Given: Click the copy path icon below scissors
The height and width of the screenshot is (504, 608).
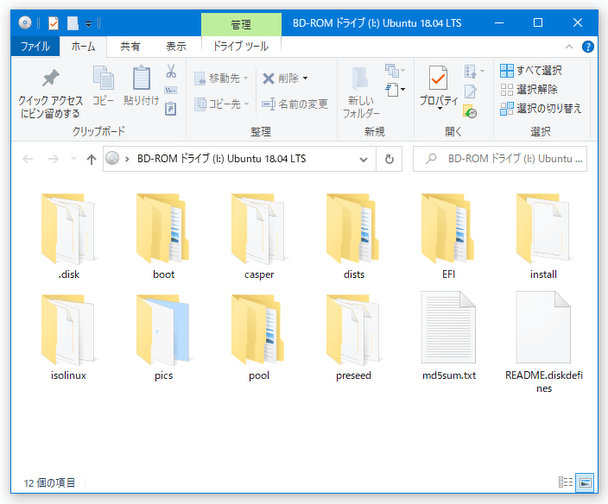Looking at the screenshot, I should 171,90.
